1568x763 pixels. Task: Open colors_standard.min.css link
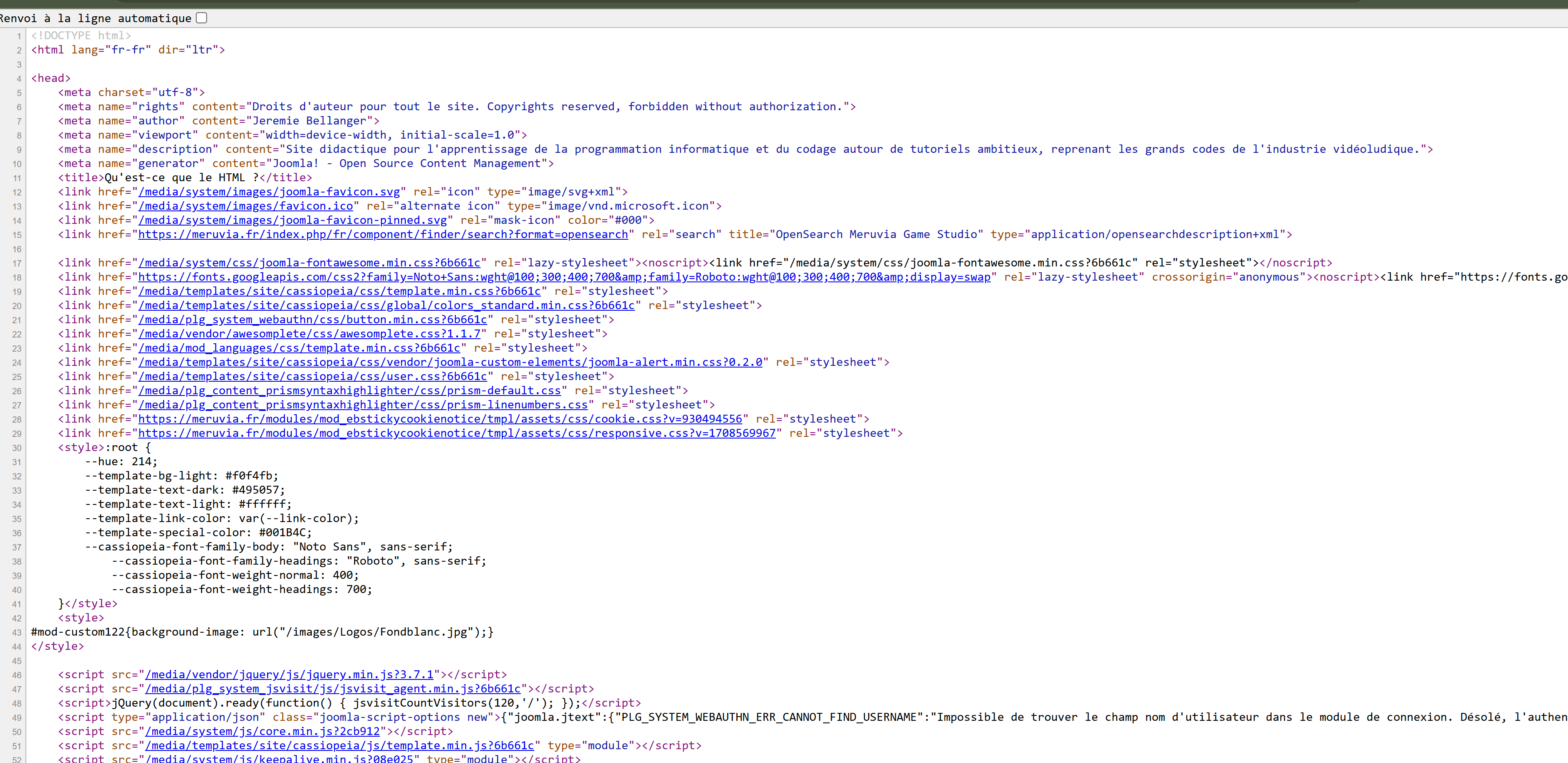[x=386, y=306]
